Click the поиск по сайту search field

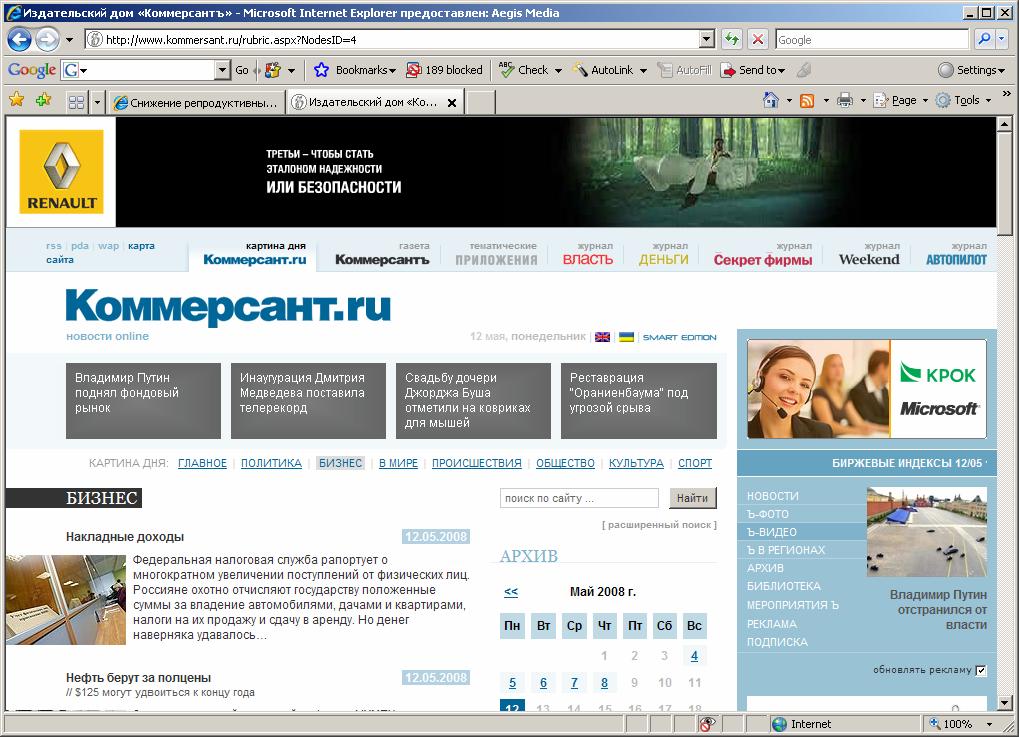pos(579,498)
